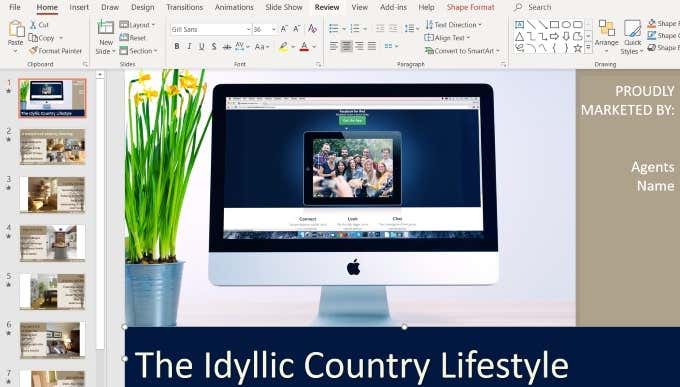Open the Arrange menu
Viewport: 680px width, 387px height.
click(x=606, y=37)
